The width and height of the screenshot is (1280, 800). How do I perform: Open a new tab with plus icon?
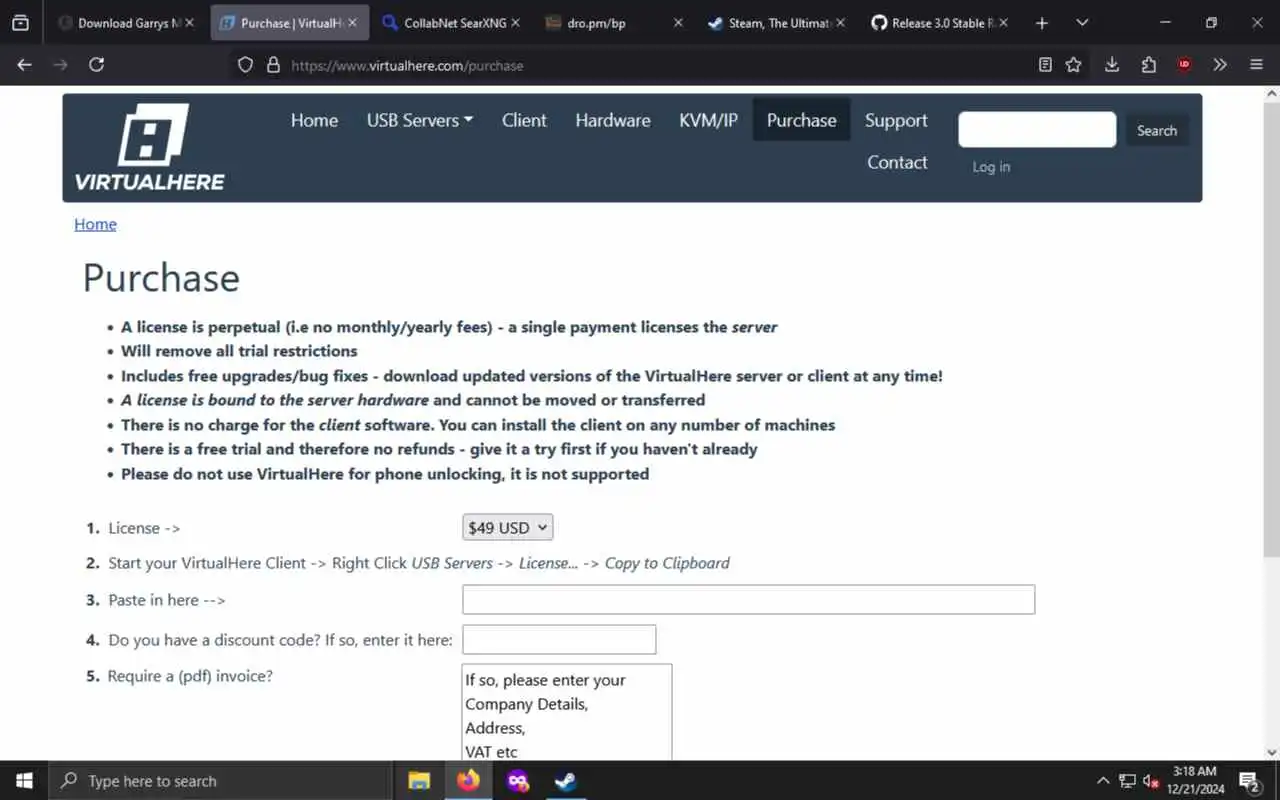point(1041,22)
